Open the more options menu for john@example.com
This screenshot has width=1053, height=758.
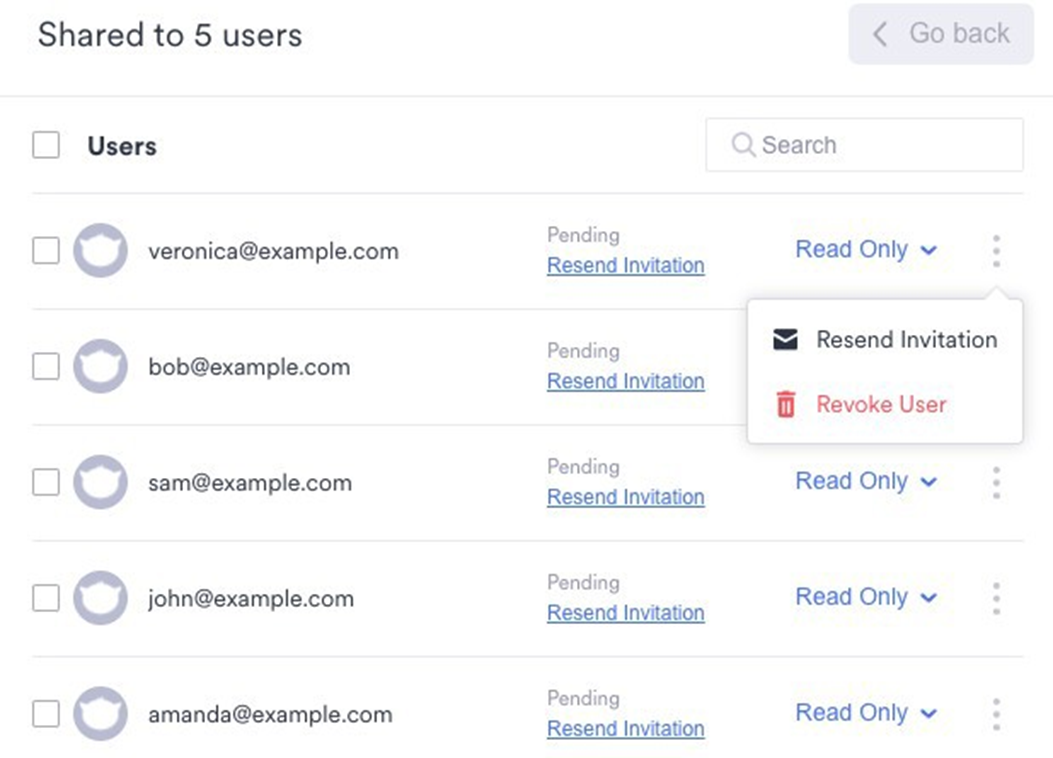996,598
